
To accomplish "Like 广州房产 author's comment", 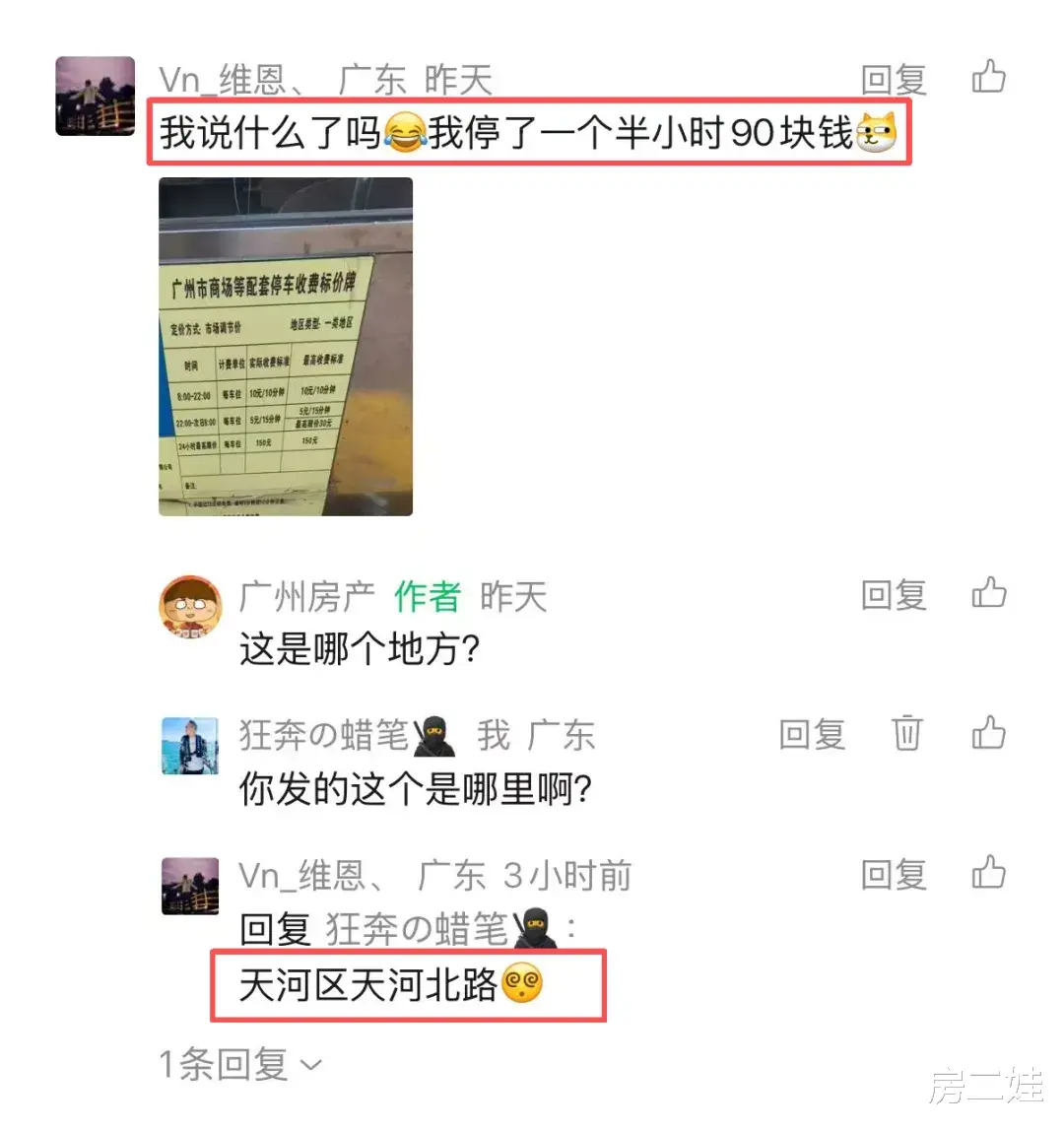I will pyautogui.click(x=988, y=593).
